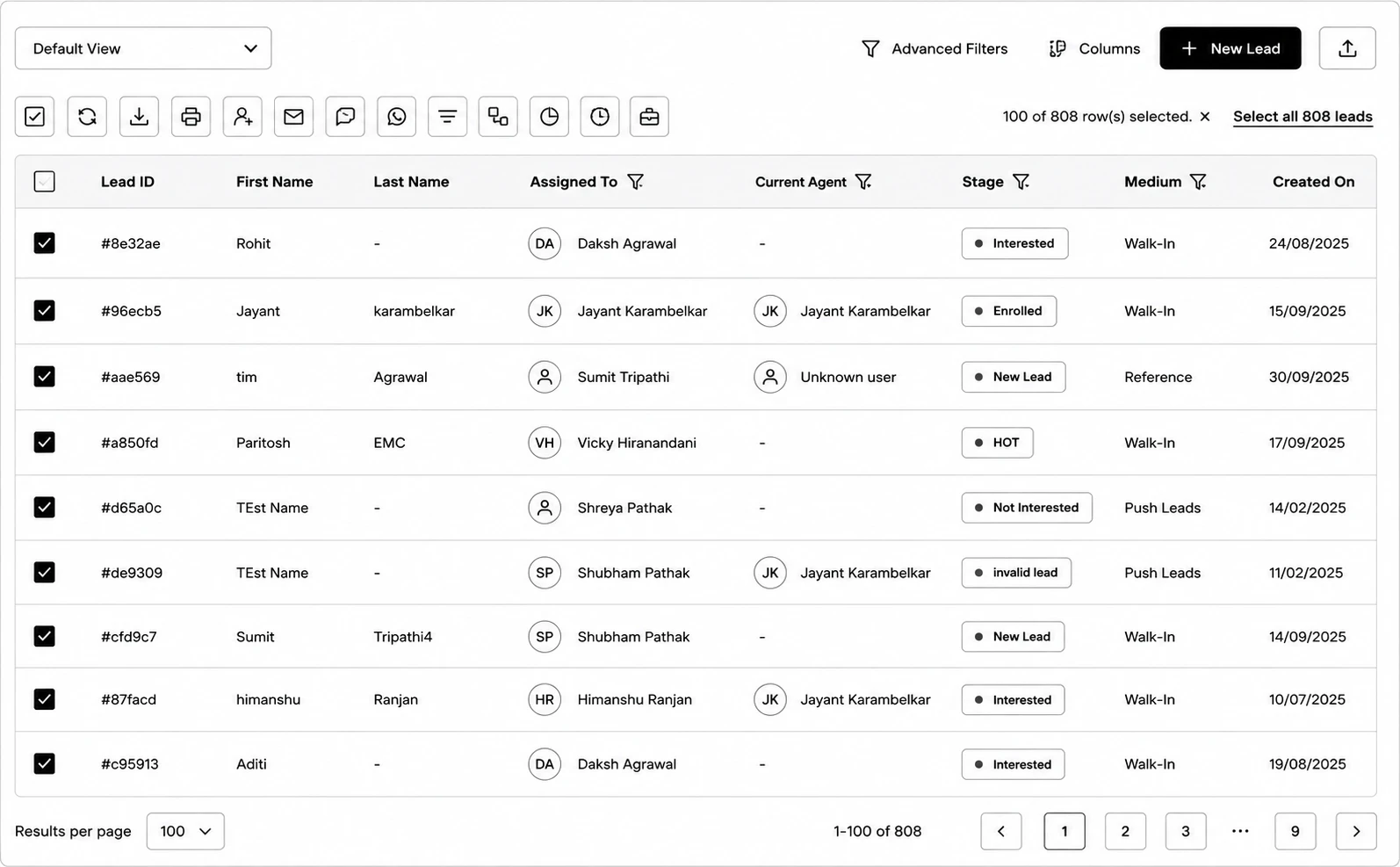Click the email envelope icon
Viewport: 1400px width, 867px height.
pos(293,116)
